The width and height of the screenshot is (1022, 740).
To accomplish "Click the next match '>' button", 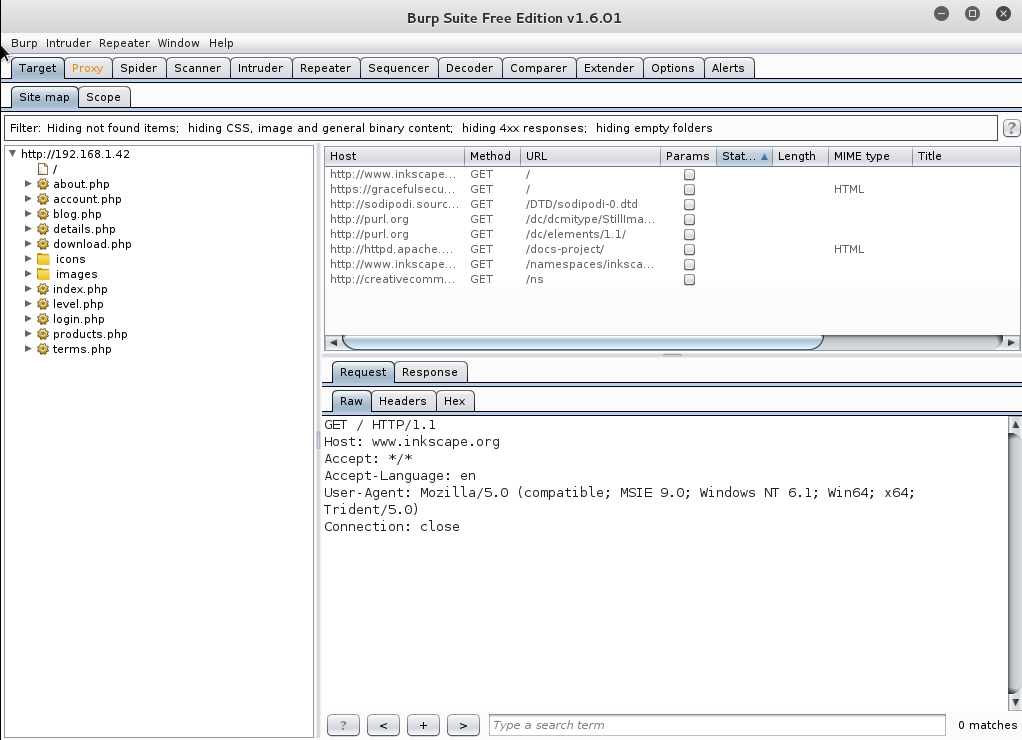I will pos(463,725).
